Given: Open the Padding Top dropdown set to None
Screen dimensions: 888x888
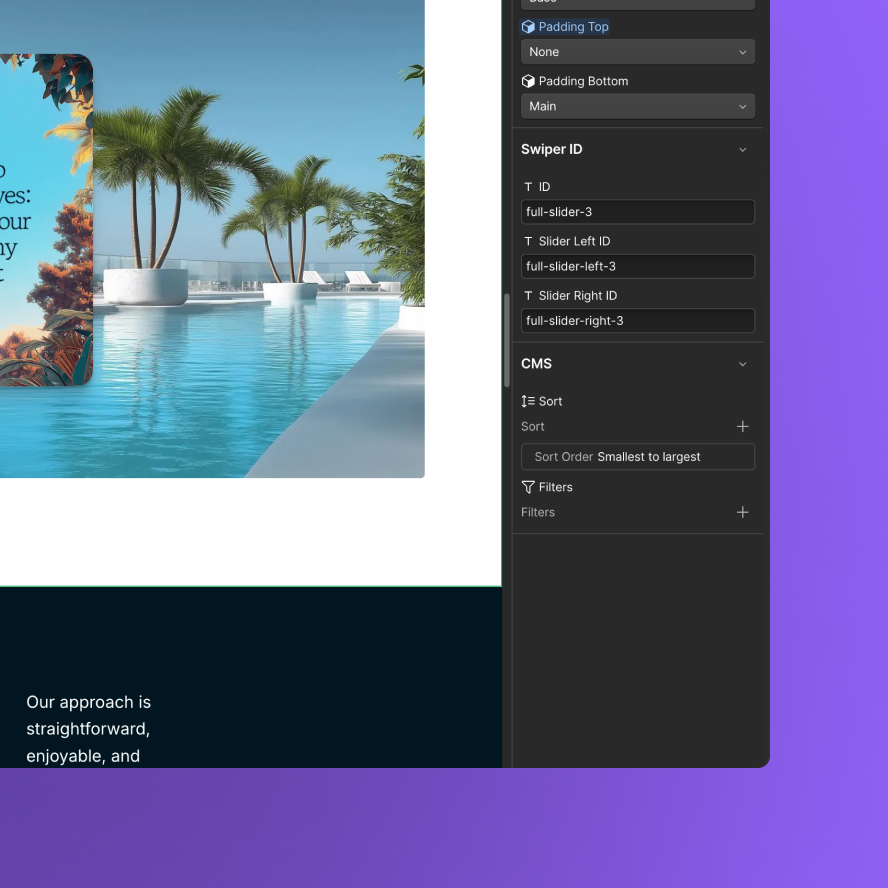Looking at the screenshot, I should pos(637,52).
